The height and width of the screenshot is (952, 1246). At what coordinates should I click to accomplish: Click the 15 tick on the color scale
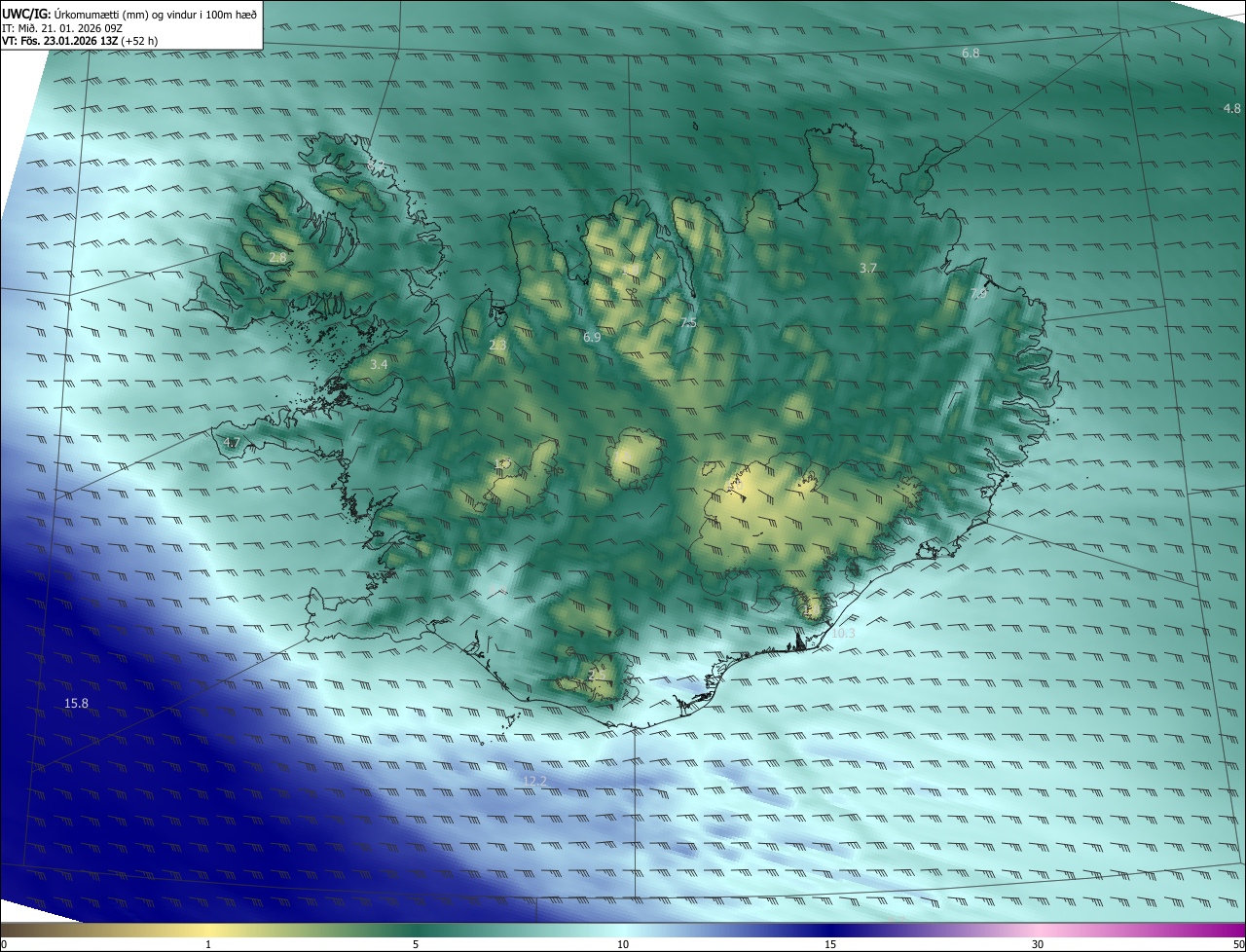830,944
